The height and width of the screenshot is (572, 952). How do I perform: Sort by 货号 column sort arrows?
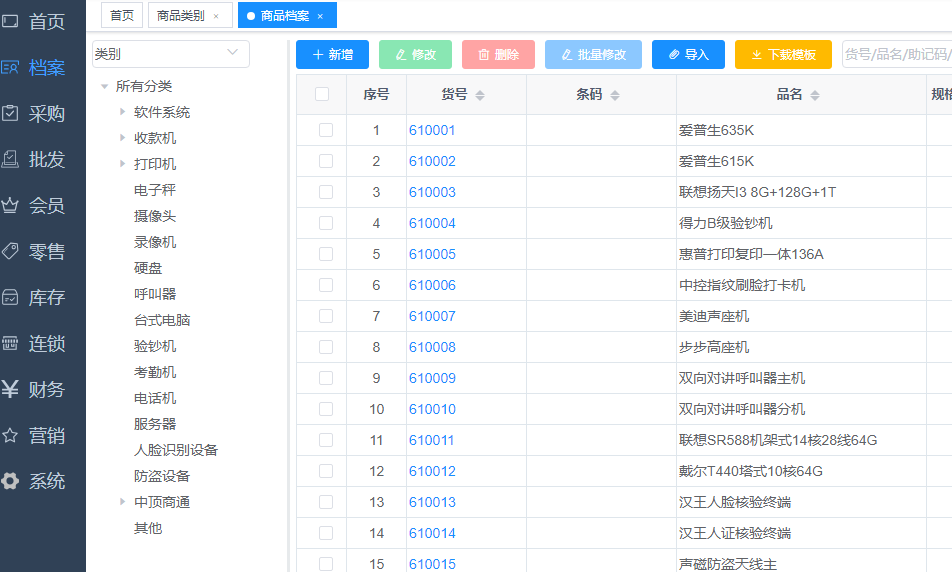pos(480,95)
